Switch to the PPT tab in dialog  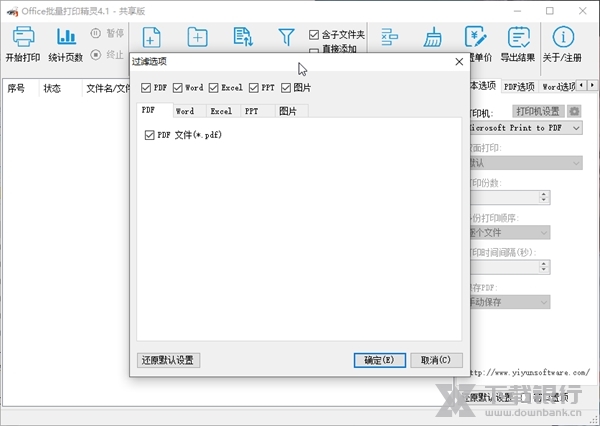coord(258,111)
